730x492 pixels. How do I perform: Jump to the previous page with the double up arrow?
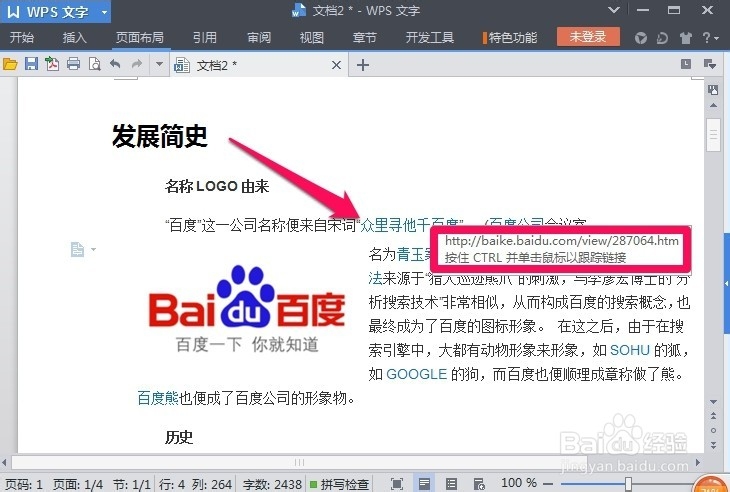713,415
